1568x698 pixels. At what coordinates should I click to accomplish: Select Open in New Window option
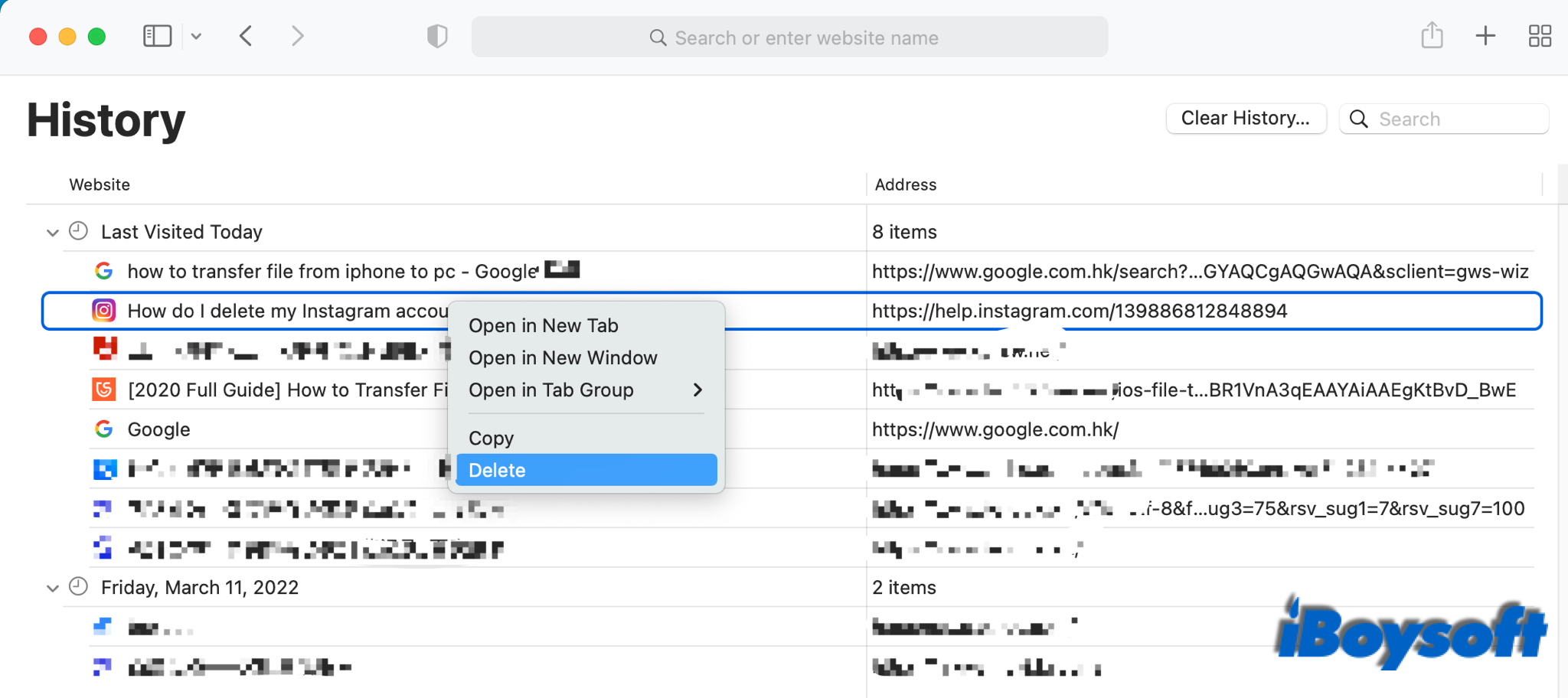563,358
